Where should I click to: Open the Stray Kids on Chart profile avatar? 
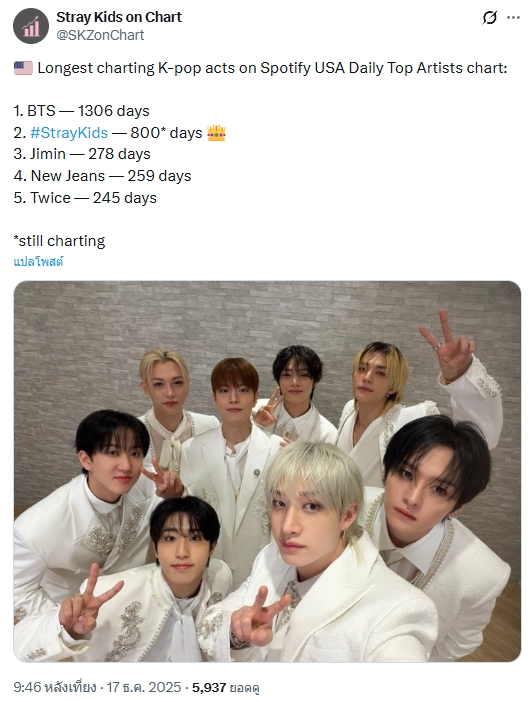[31, 26]
